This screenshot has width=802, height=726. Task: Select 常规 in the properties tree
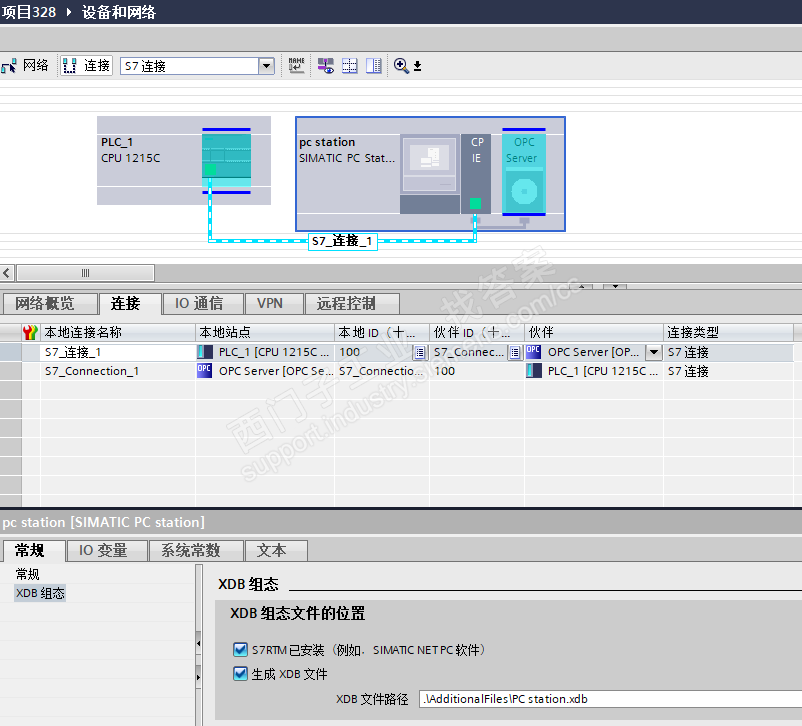(28, 574)
